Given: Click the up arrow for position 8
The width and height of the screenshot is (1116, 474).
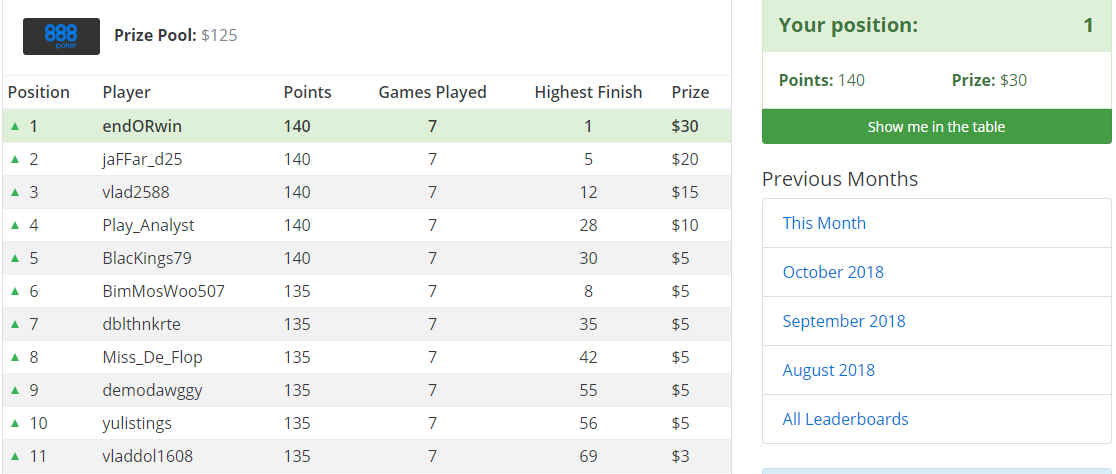Looking at the screenshot, I should point(15,357).
